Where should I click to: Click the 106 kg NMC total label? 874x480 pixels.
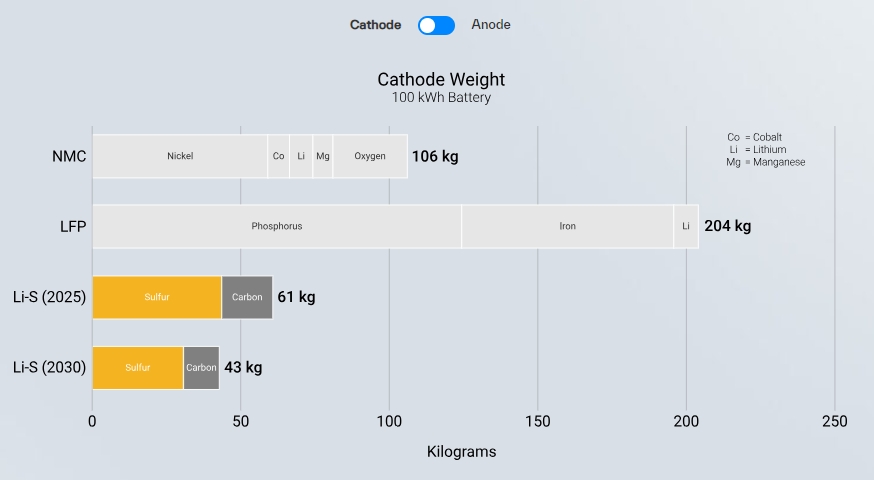tap(435, 156)
